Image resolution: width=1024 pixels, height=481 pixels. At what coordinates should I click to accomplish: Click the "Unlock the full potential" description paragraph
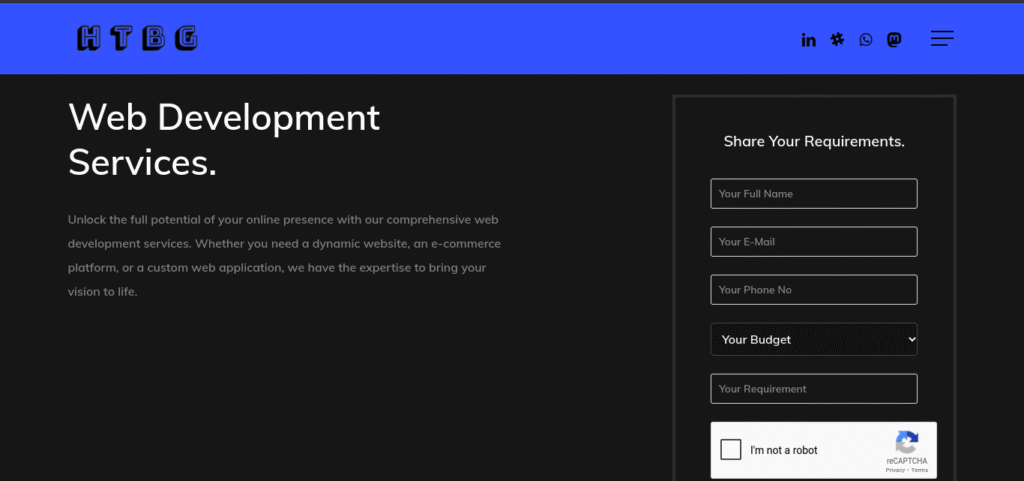click(x=284, y=255)
